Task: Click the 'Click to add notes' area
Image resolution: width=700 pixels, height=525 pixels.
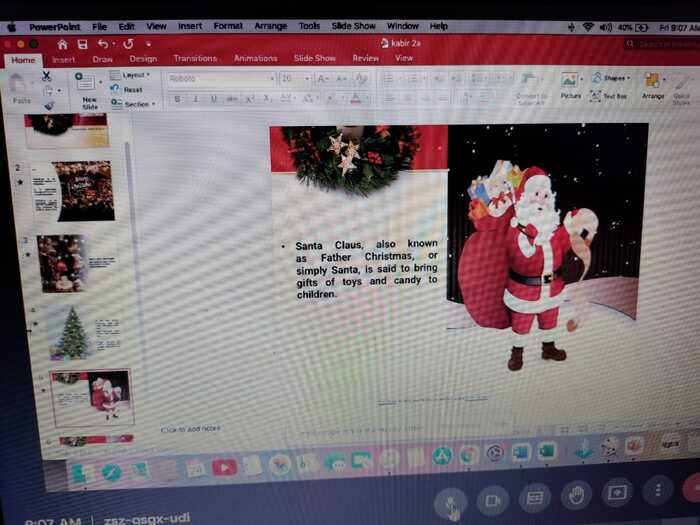Action: (190, 429)
